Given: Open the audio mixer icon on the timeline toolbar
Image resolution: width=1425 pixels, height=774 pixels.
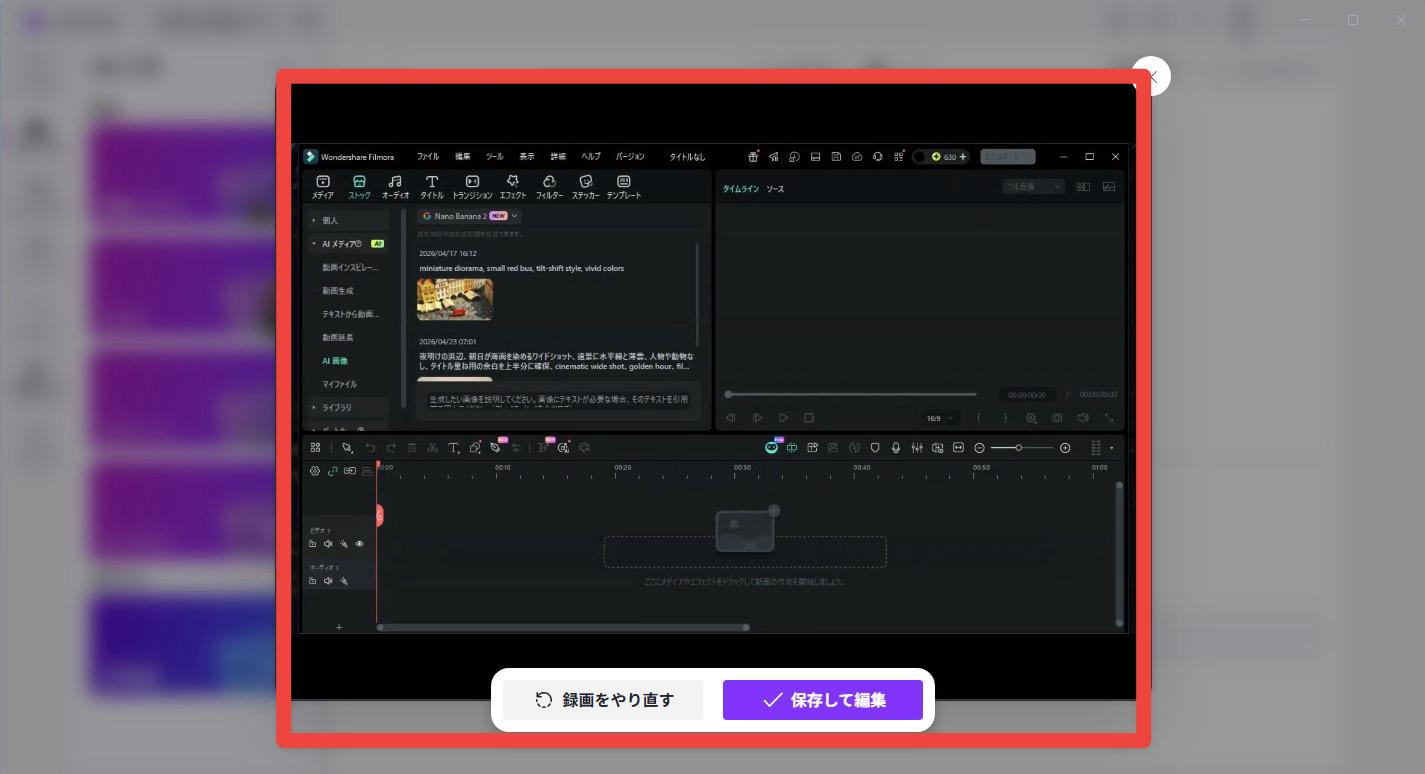Looking at the screenshot, I should click(x=917, y=448).
